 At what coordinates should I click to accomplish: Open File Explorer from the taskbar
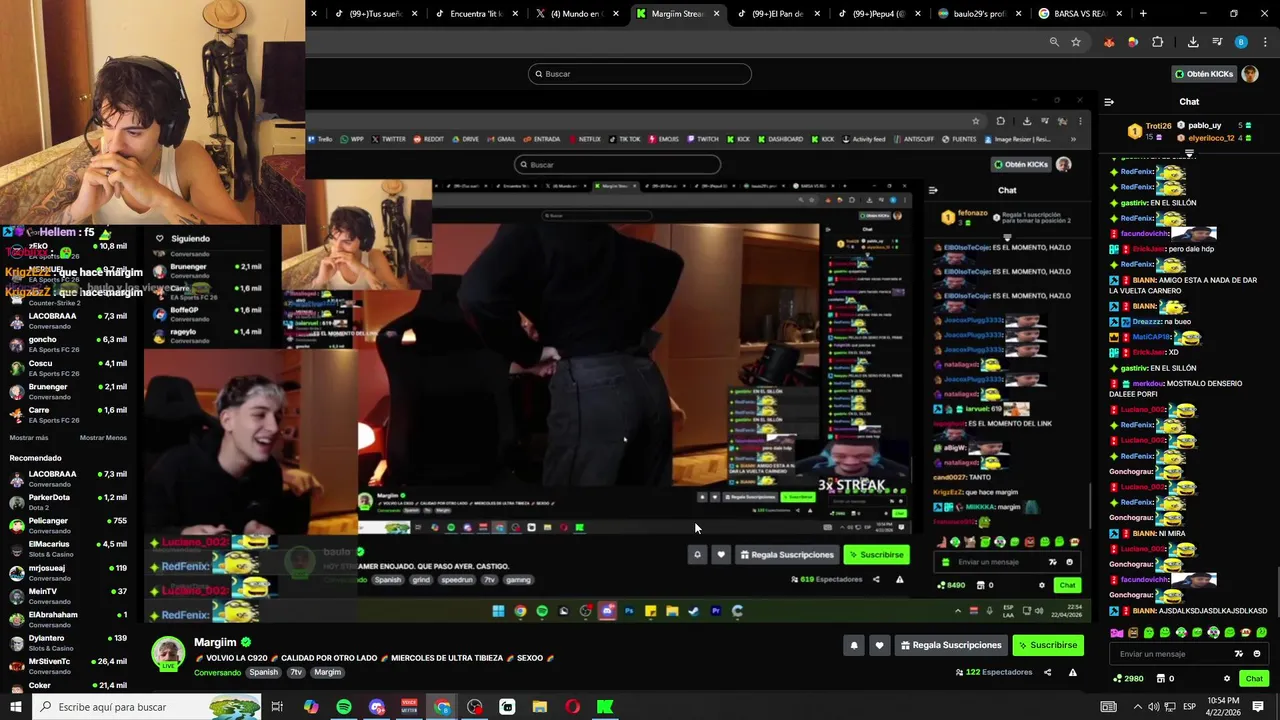tap(540, 707)
